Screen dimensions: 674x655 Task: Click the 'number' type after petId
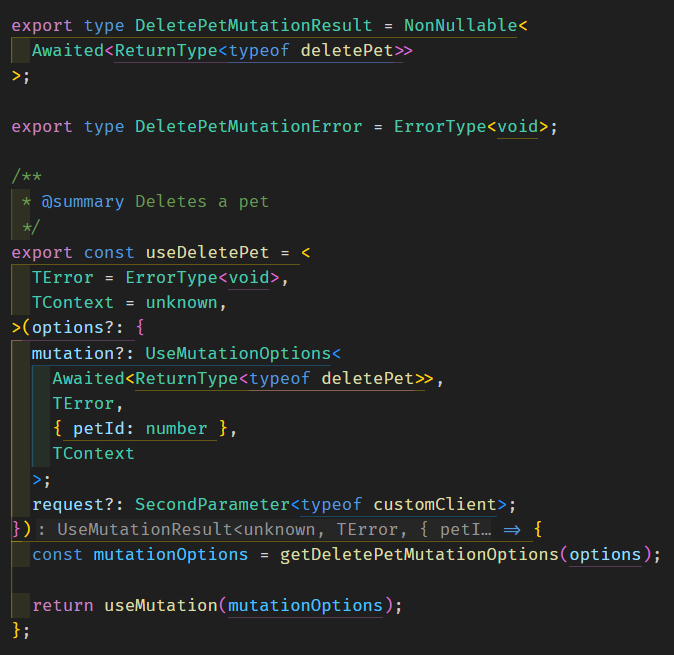(x=176, y=429)
